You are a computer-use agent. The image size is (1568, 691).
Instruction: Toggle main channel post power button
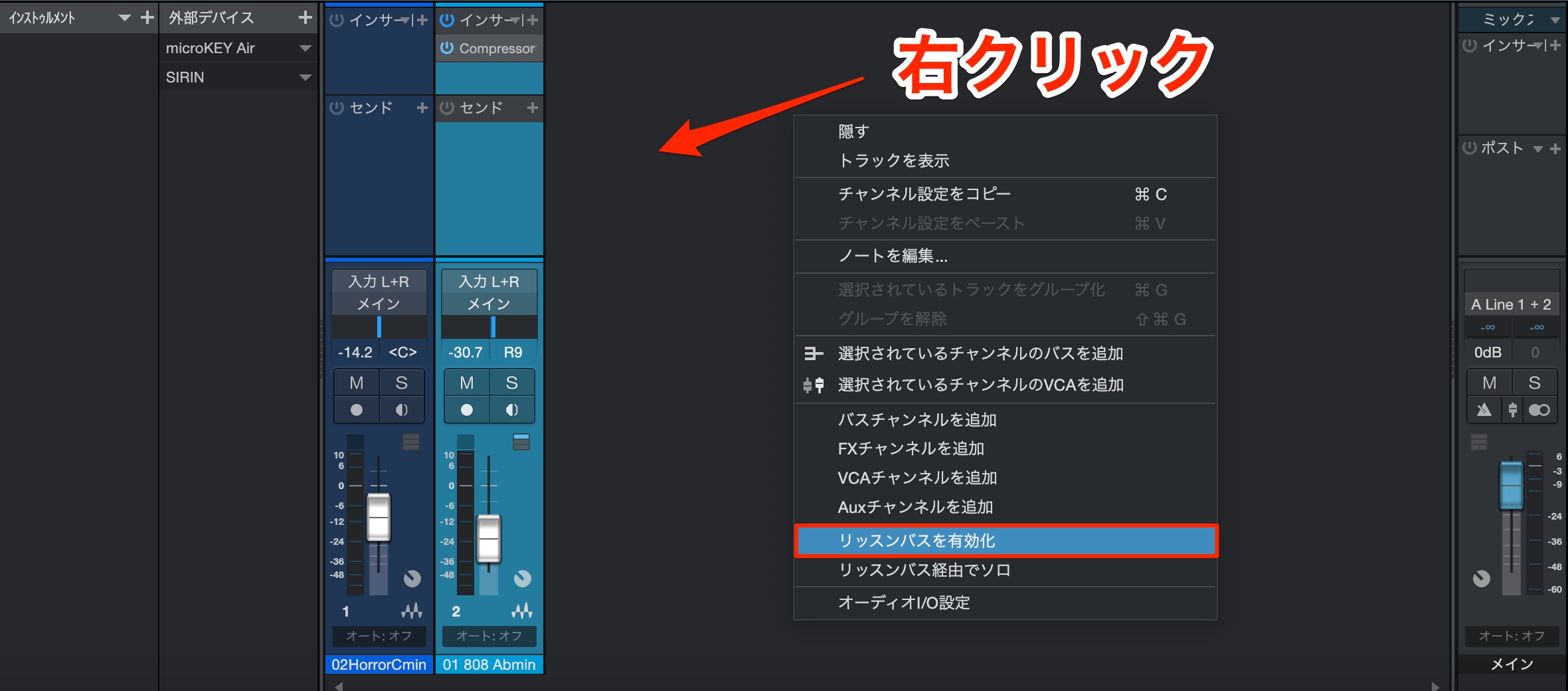point(1470,148)
